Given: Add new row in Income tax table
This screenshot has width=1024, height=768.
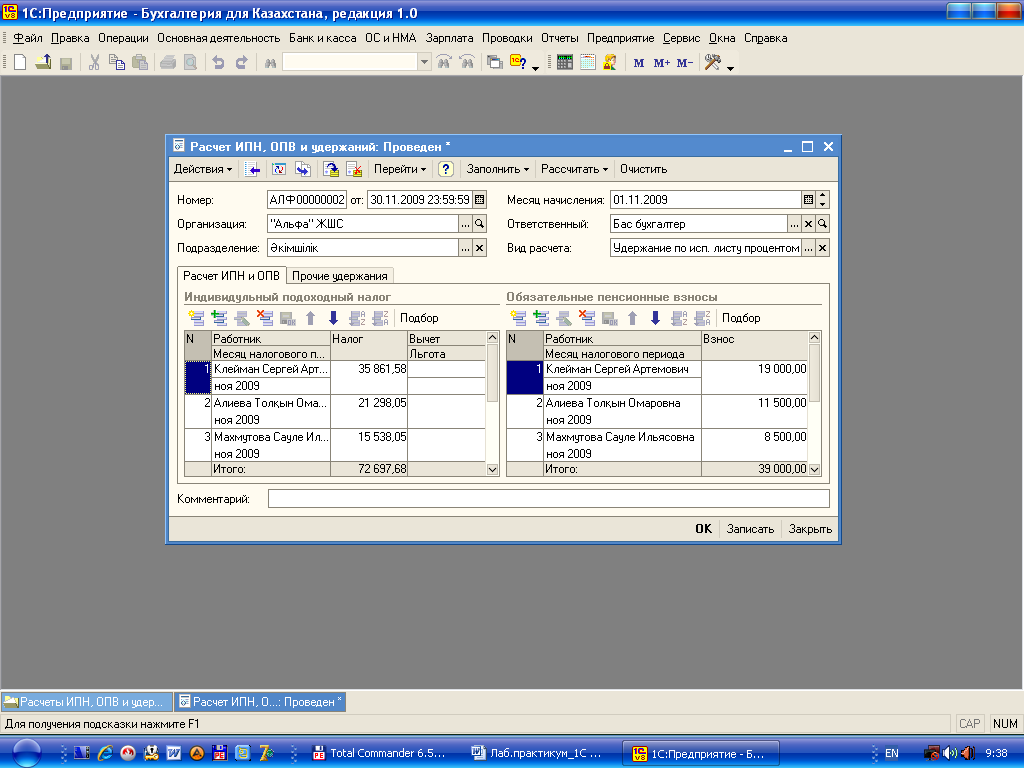Looking at the screenshot, I should click(196, 318).
